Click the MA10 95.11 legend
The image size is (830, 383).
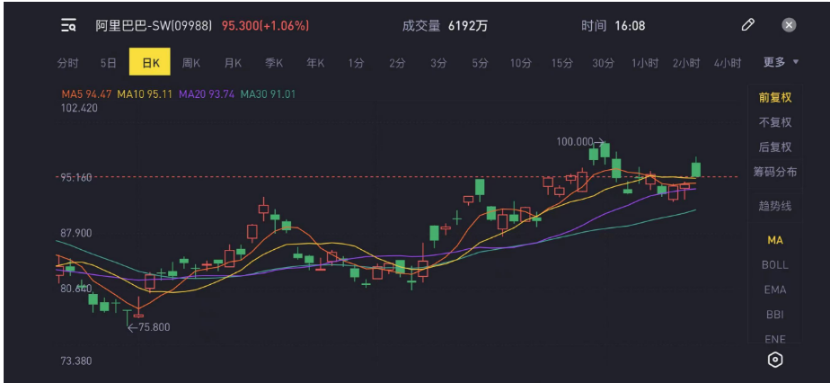tap(145, 95)
